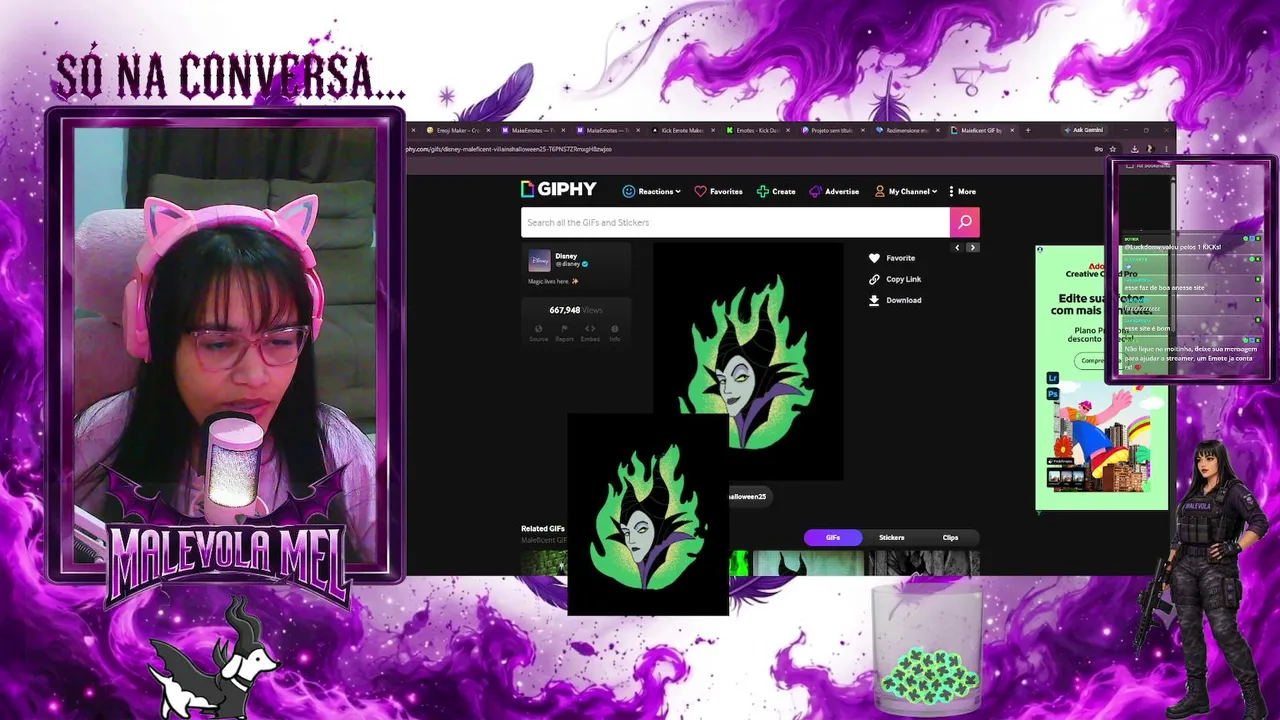Viewport: 1280px width, 720px height.
Task: Click the Favorites heart outline icon
Action: pyautogui.click(x=700, y=191)
